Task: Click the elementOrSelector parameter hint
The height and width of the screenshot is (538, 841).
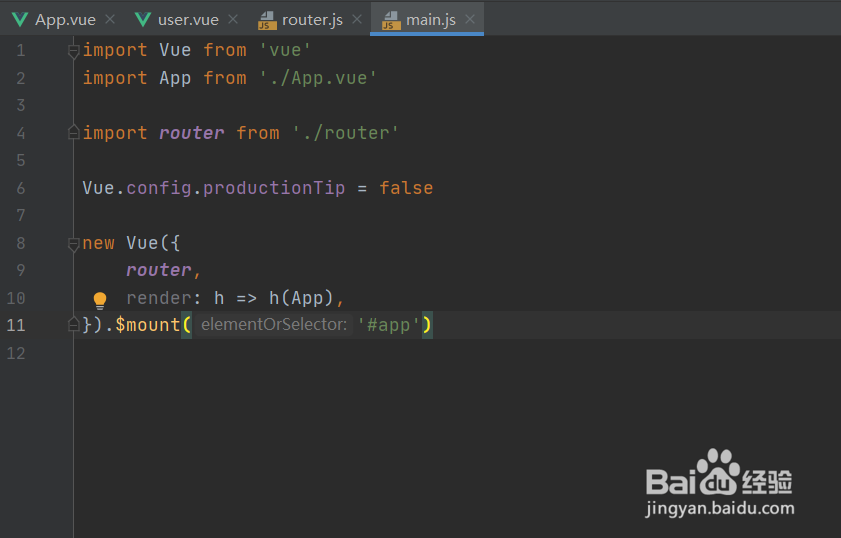Action: [274, 325]
